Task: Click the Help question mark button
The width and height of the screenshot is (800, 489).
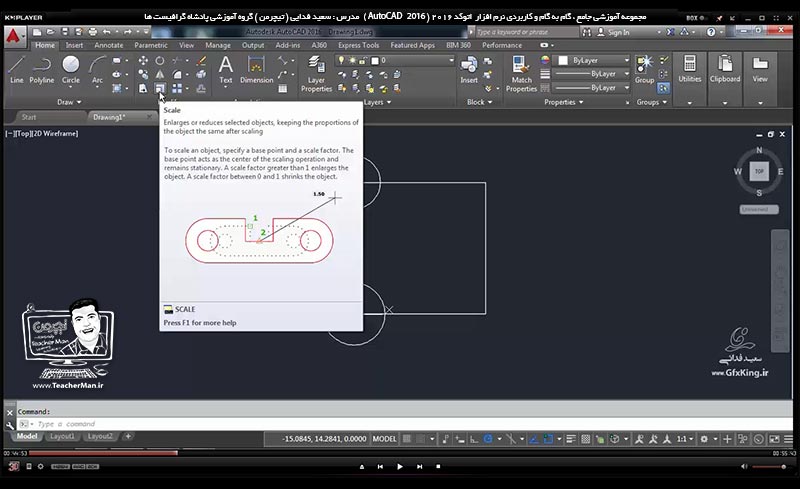Action: pos(711,32)
